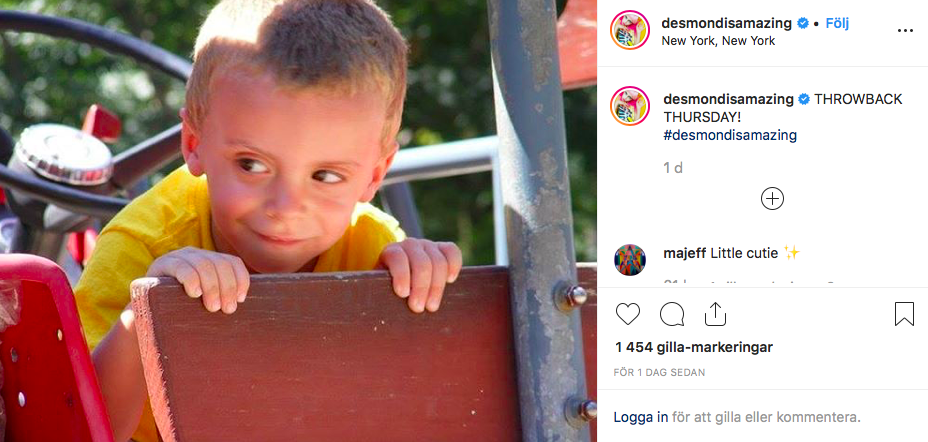Click header verified blue badge

[x=803, y=24]
